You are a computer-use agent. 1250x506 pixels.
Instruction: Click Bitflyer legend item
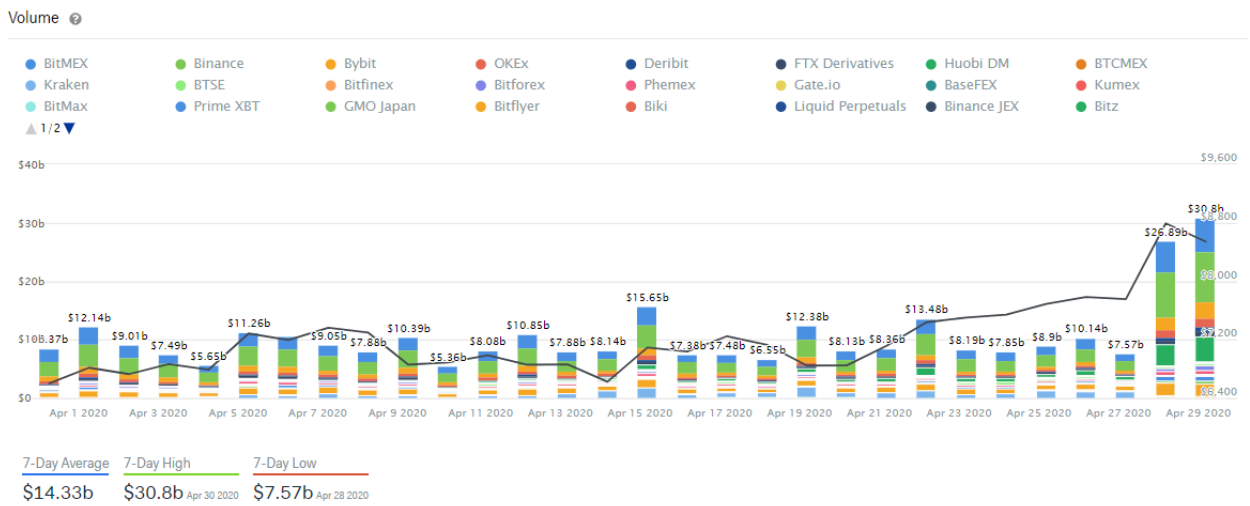pos(507,106)
